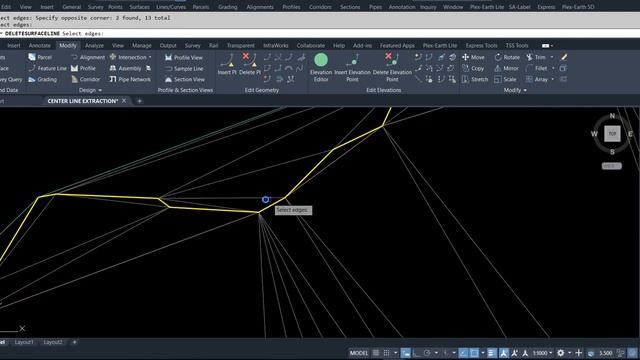
Task: Select the Stretch tool
Action: tap(474, 79)
